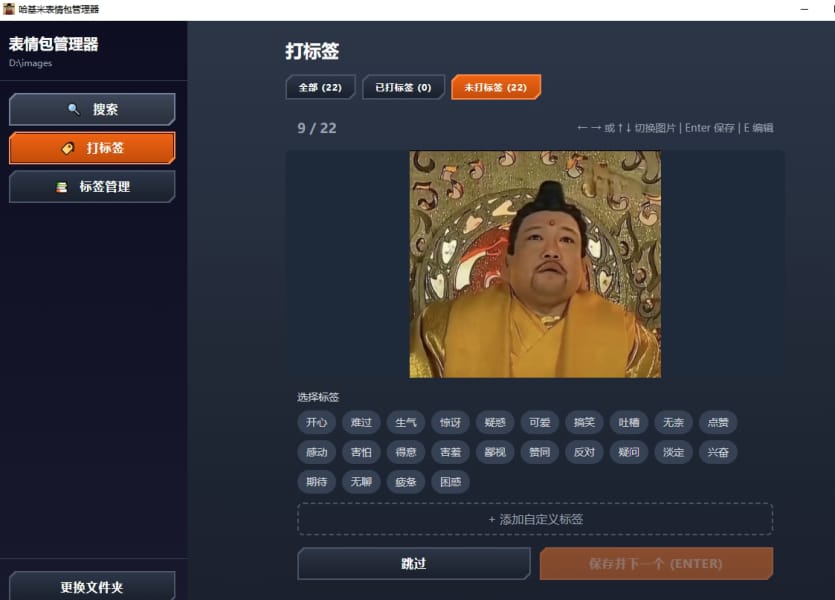835x600 pixels.
Task: Enable the 兴奋 tag chip
Action: pos(718,452)
